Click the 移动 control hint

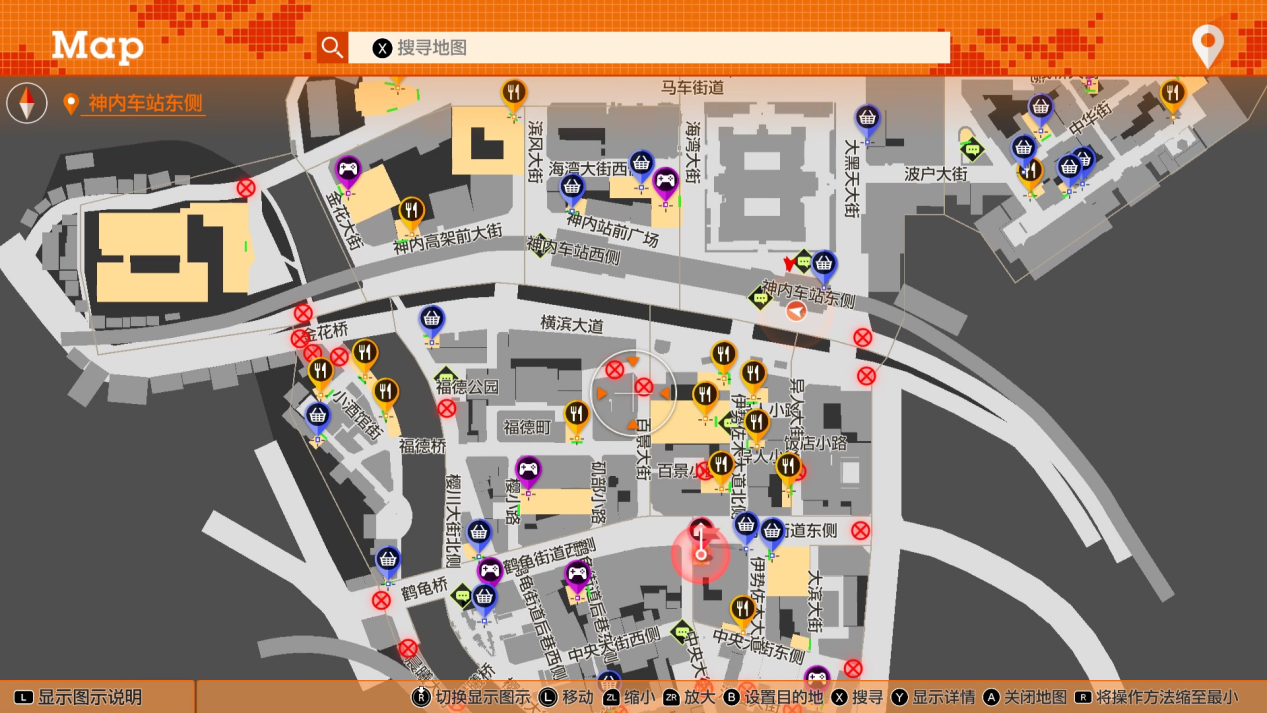[x=566, y=697]
